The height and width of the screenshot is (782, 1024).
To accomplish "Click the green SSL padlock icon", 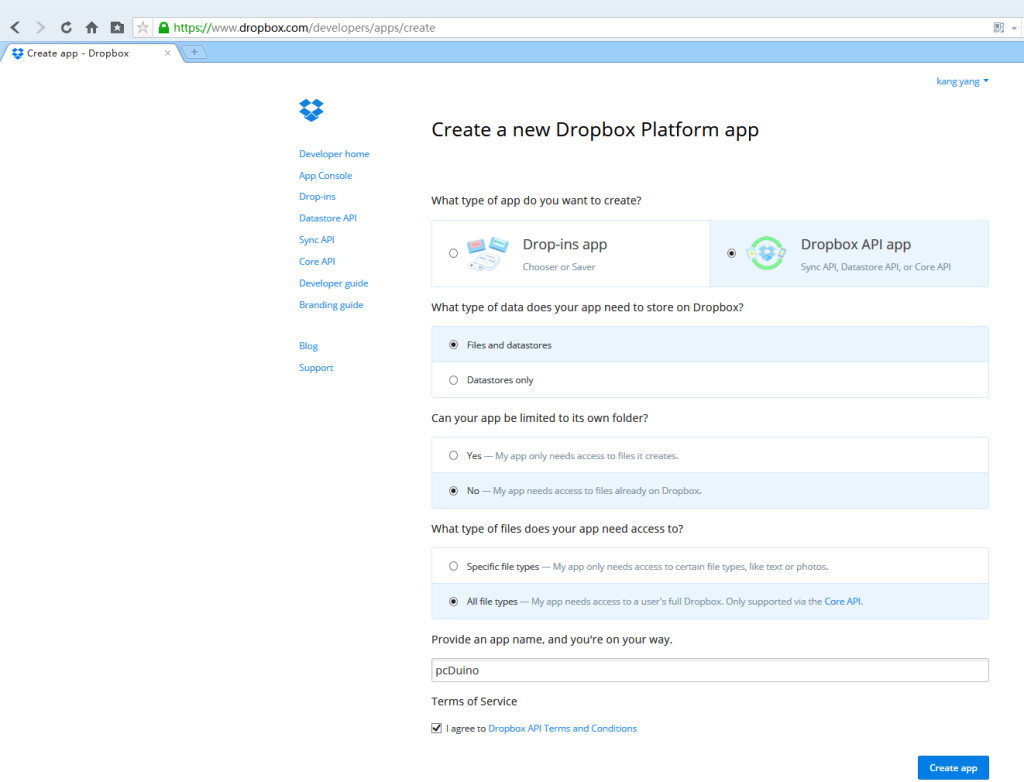I will (164, 27).
